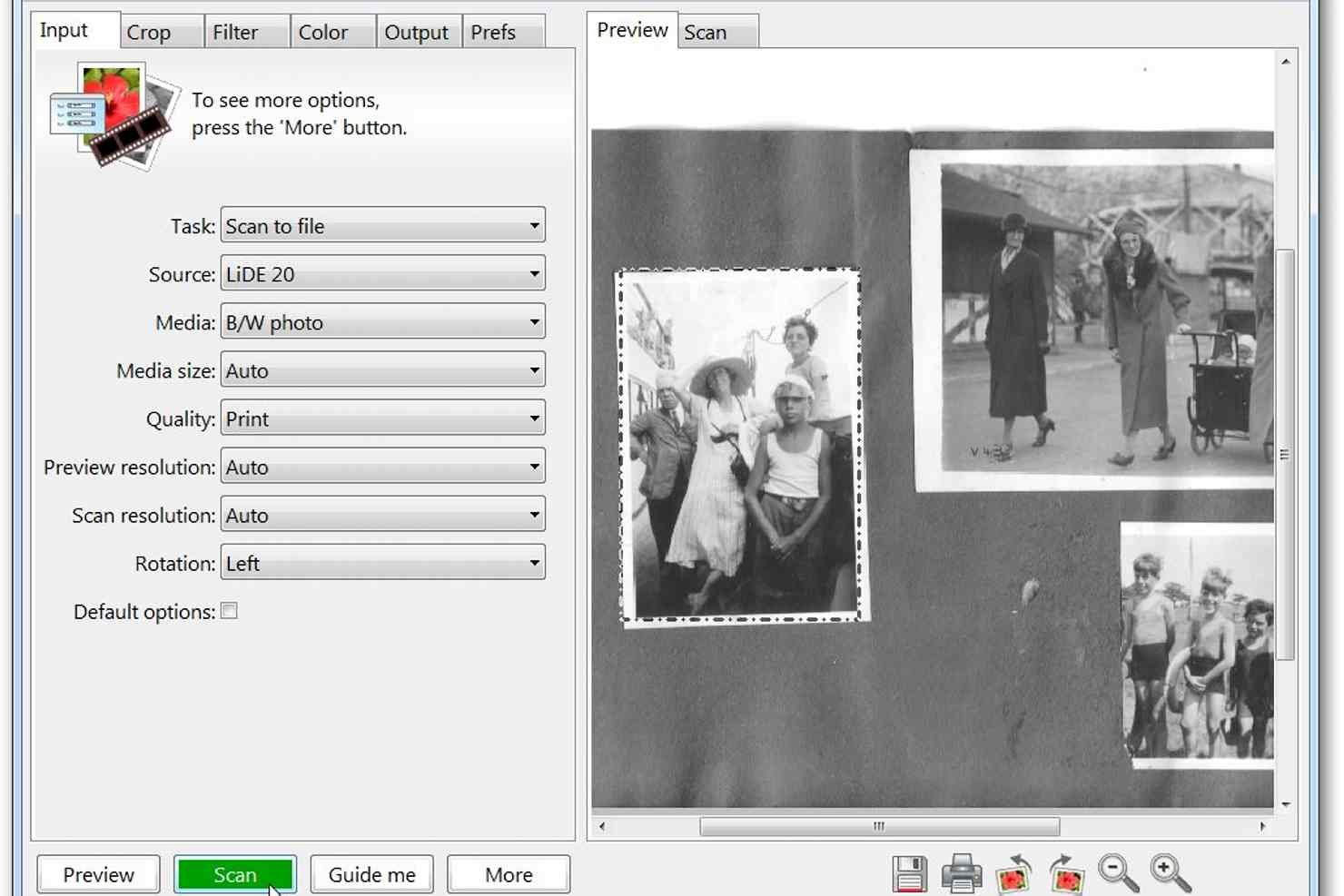Viewport: 1344px width, 896px height.
Task: Open the Source dropdown showing LiDE 20
Action: (382, 273)
